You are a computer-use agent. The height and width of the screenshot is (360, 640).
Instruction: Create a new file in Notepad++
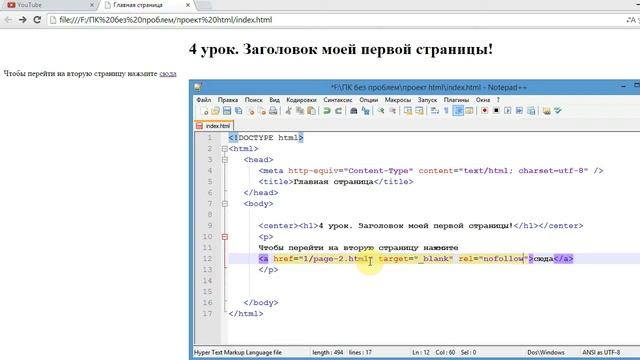204,111
